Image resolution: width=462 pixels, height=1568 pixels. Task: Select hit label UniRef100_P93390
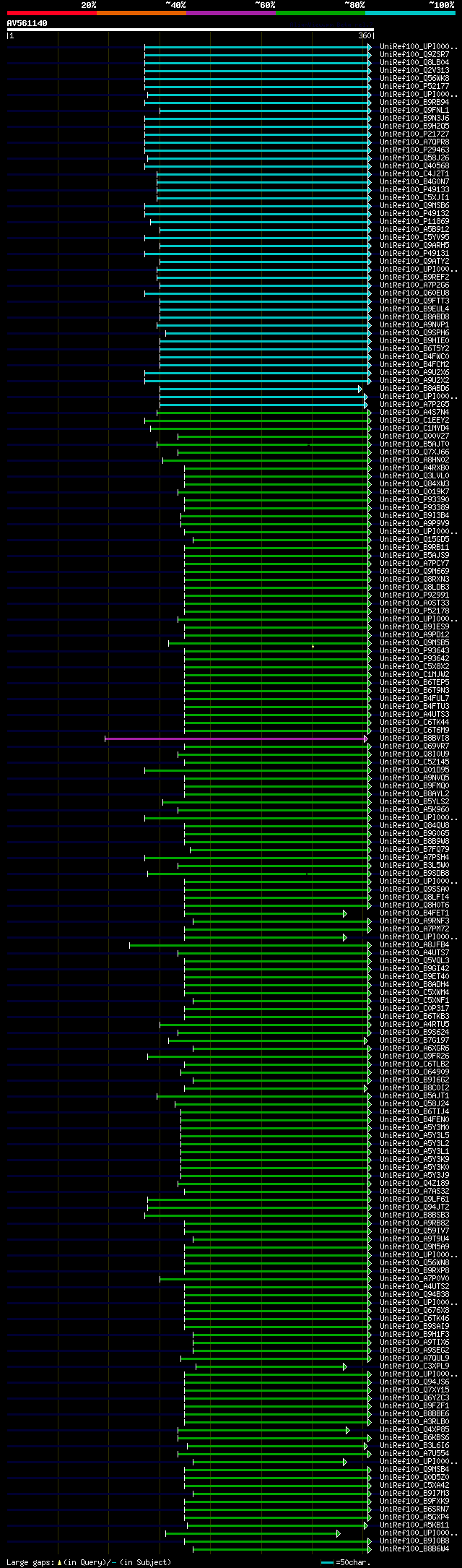click(x=414, y=499)
